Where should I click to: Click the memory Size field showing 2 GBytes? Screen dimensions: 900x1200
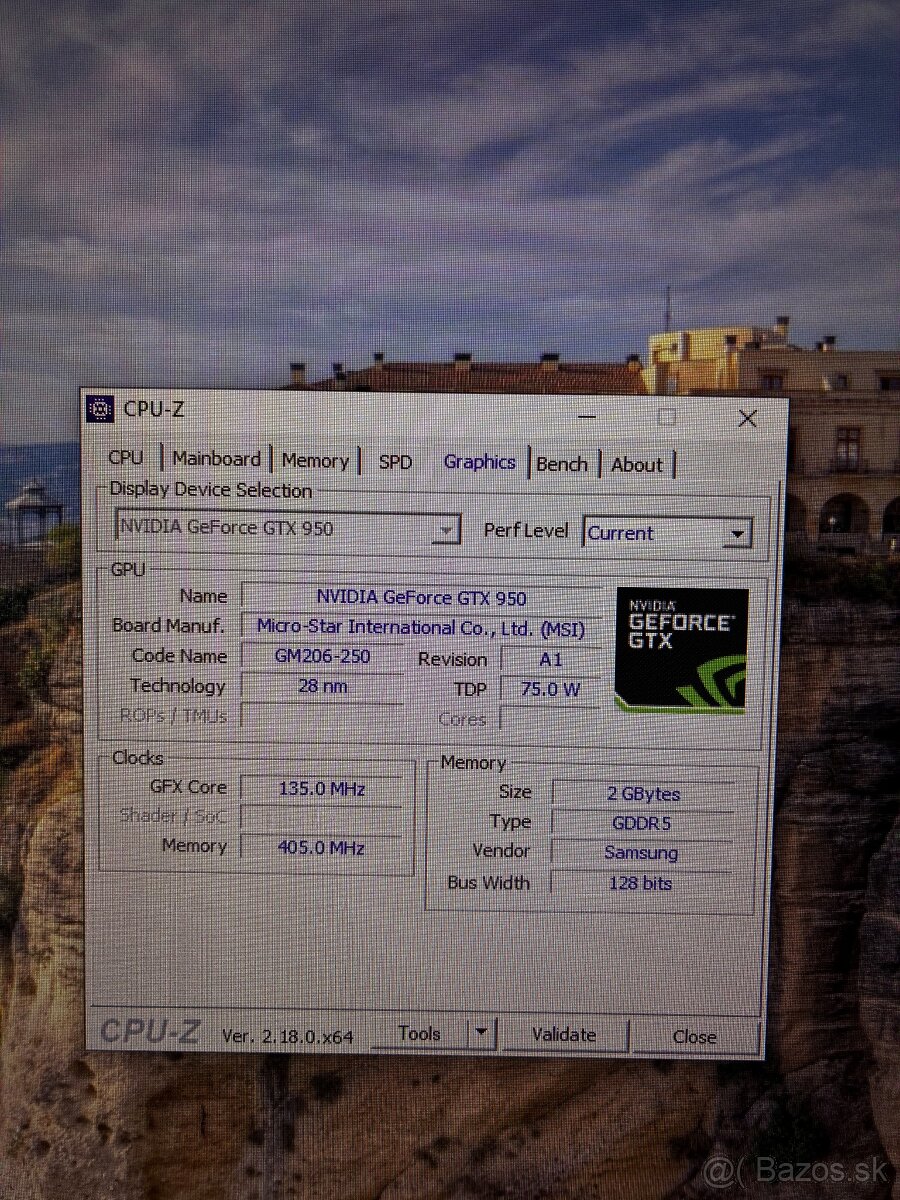(x=641, y=793)
